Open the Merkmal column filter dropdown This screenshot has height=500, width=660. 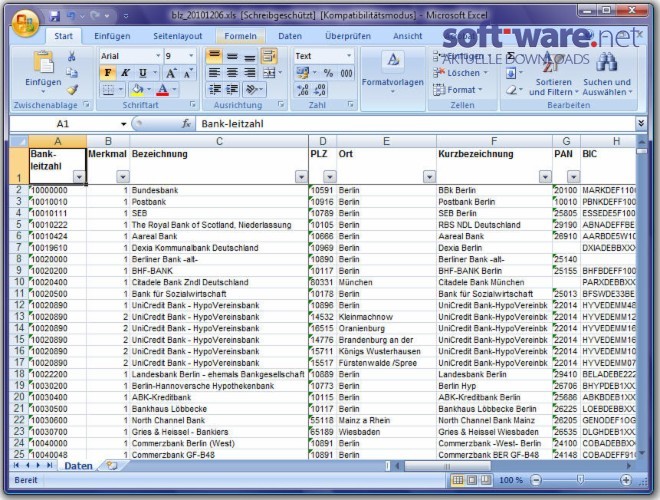[x=122, y=177]
